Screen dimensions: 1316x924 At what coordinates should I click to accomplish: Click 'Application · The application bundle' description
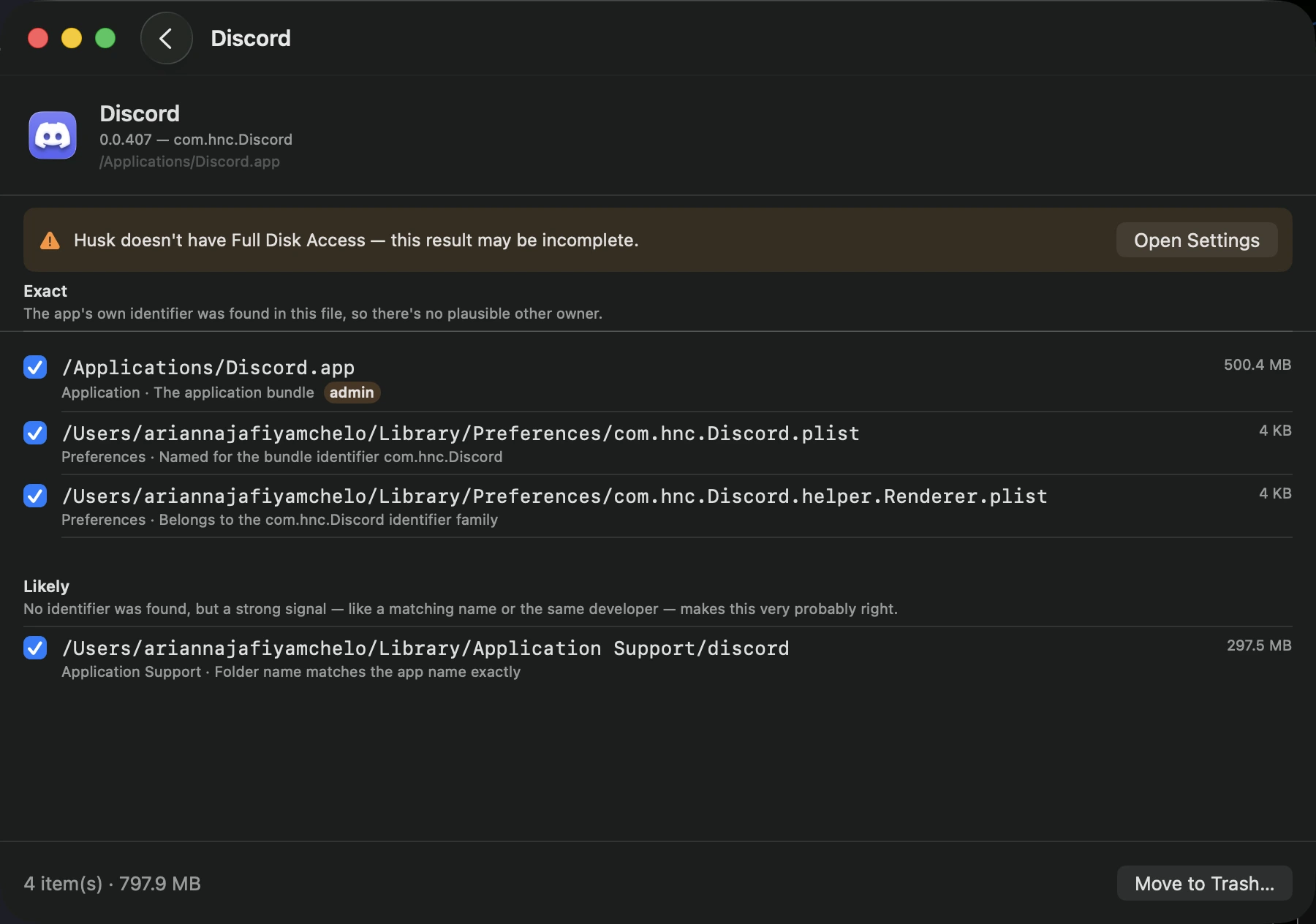tap(188, 393)
